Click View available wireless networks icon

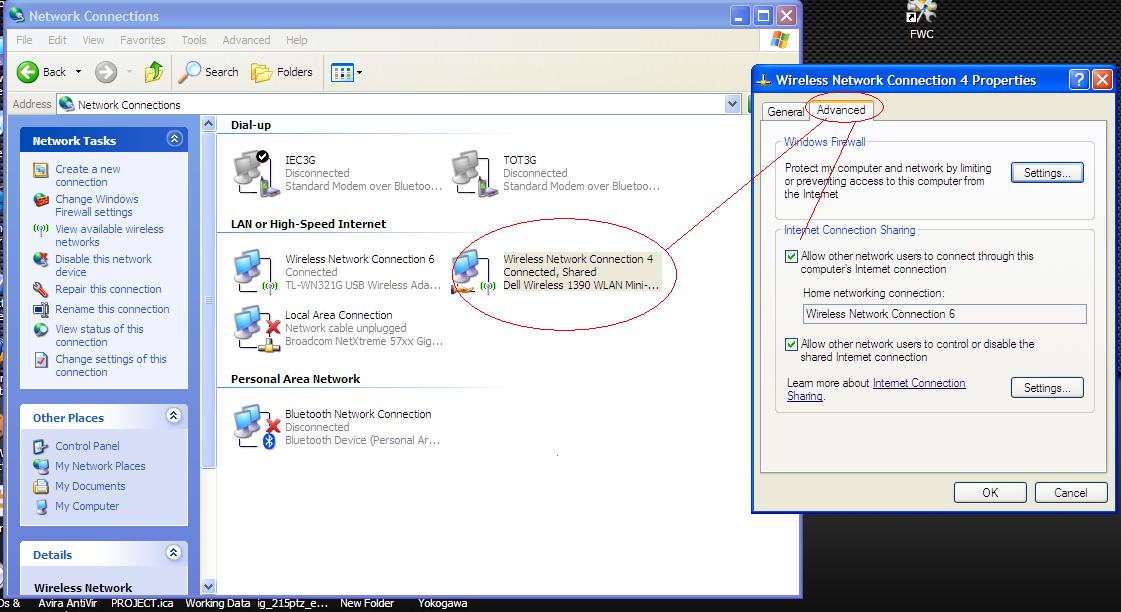point(41,230)
